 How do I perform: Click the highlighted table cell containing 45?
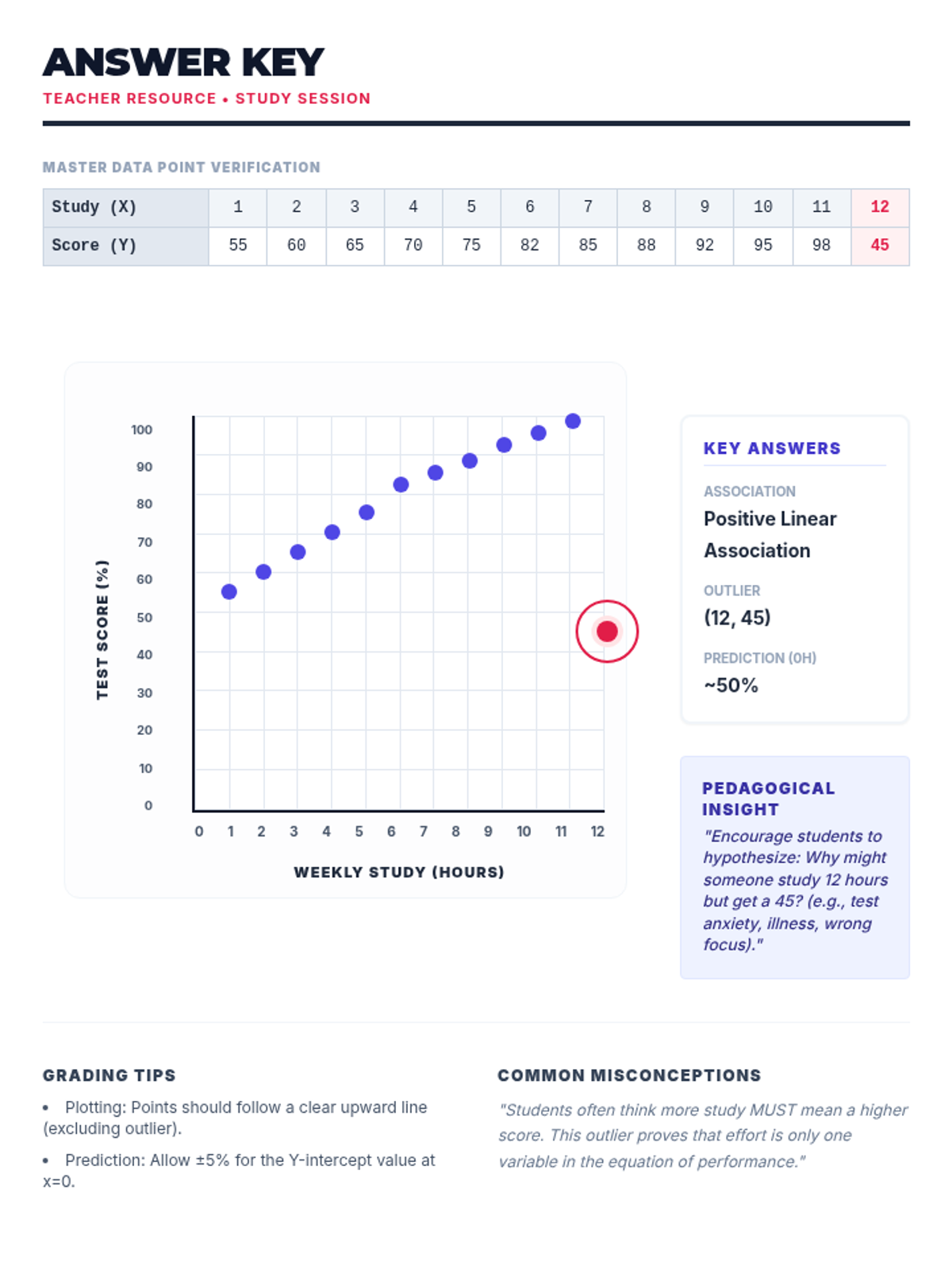pyautogui.click(x=880, y=245)
